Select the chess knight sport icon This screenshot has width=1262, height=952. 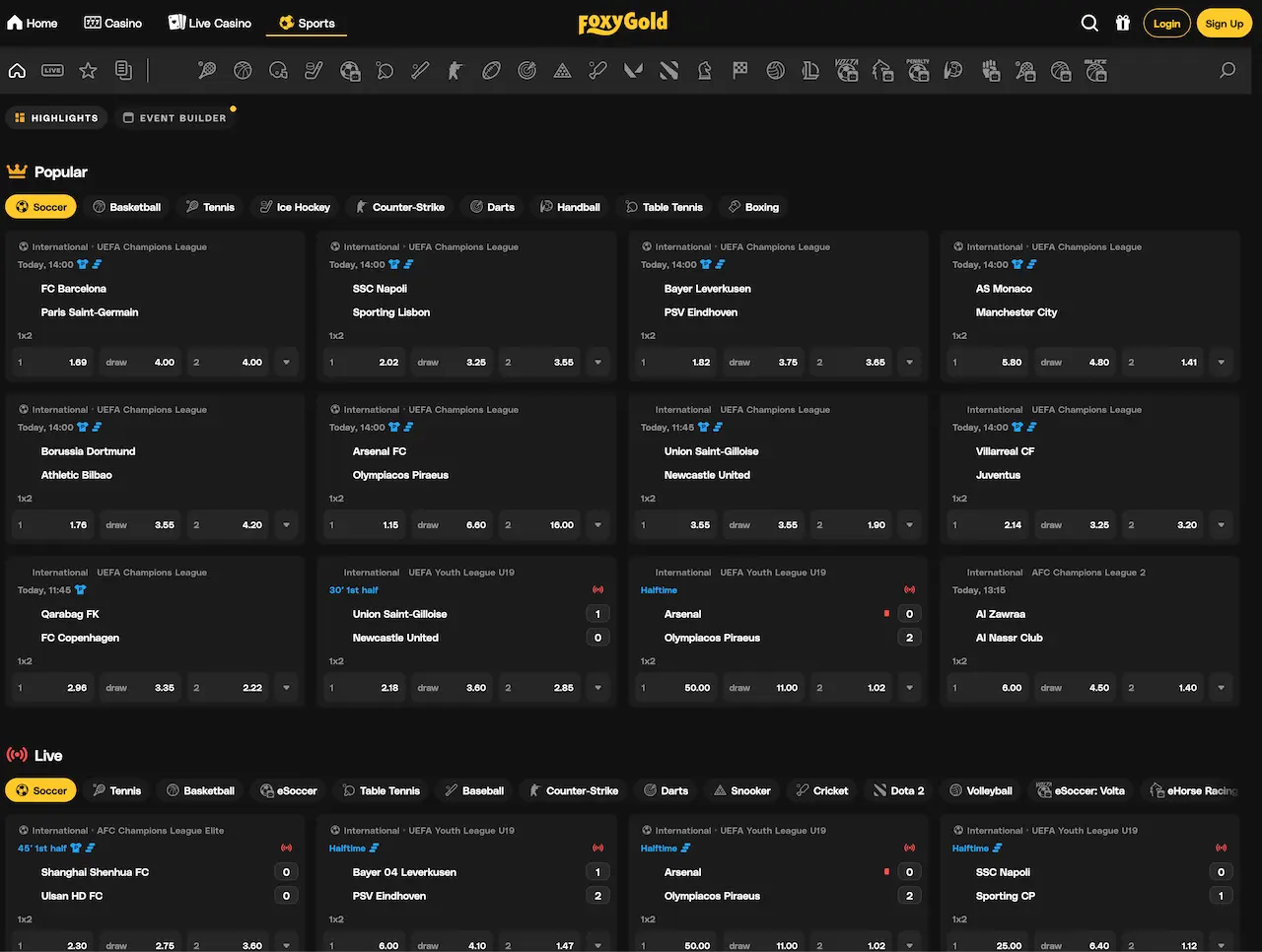704,70
